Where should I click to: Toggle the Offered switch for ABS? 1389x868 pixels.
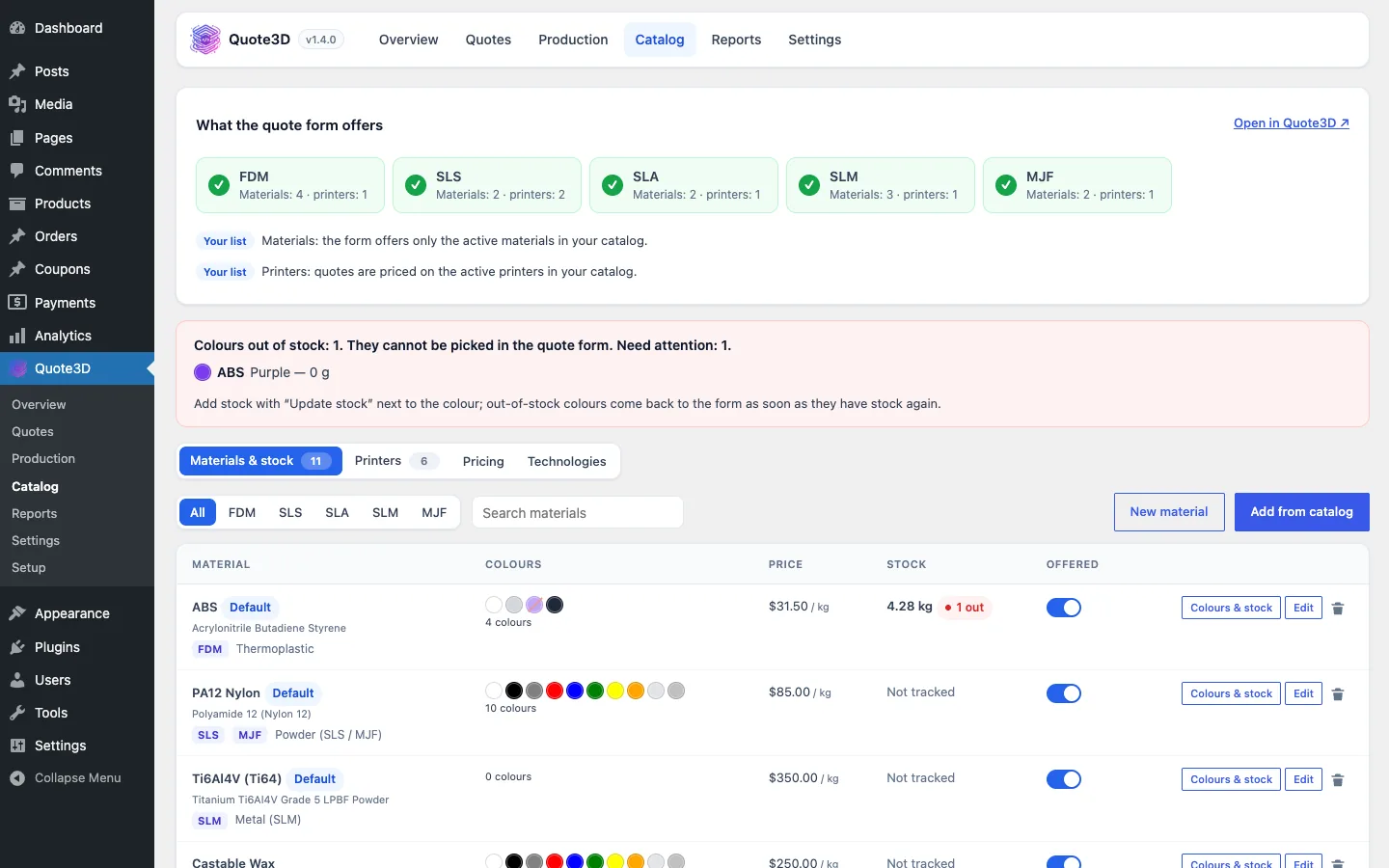(x=1064, y=608)
